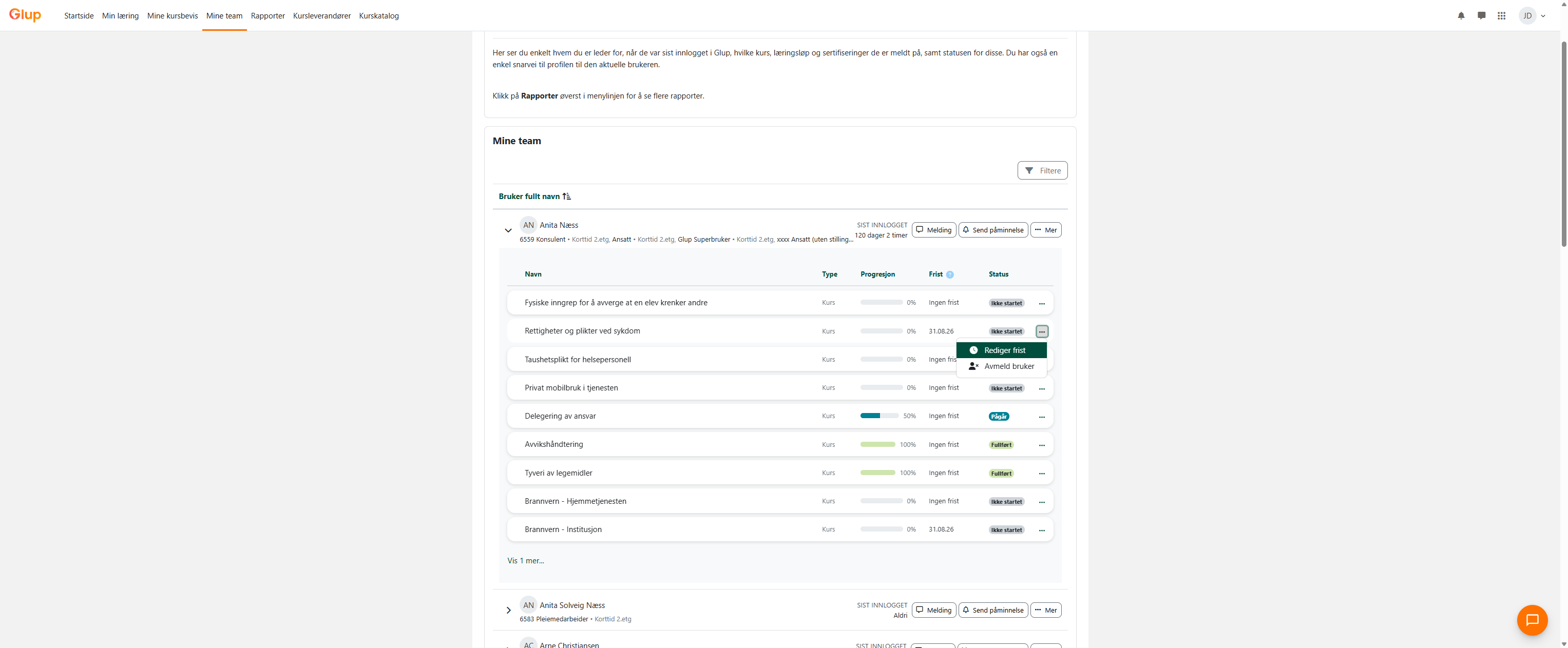Click the Frist help question icon
The width and height of the screenshot is (1568, 648).
click(949, 274)
